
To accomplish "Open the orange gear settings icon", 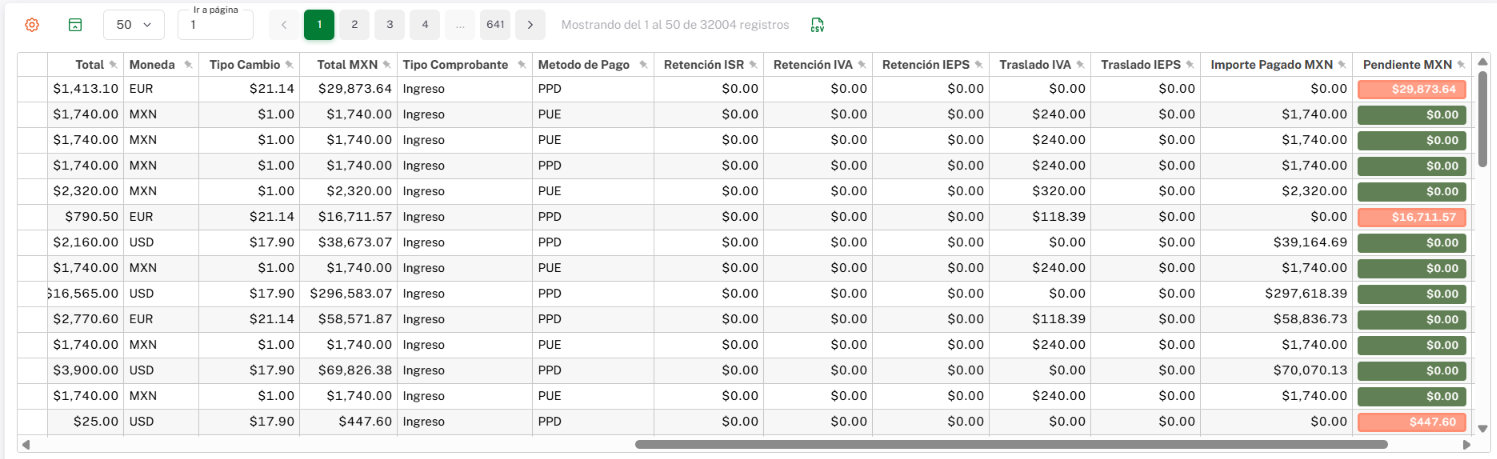I will (32, 24).
